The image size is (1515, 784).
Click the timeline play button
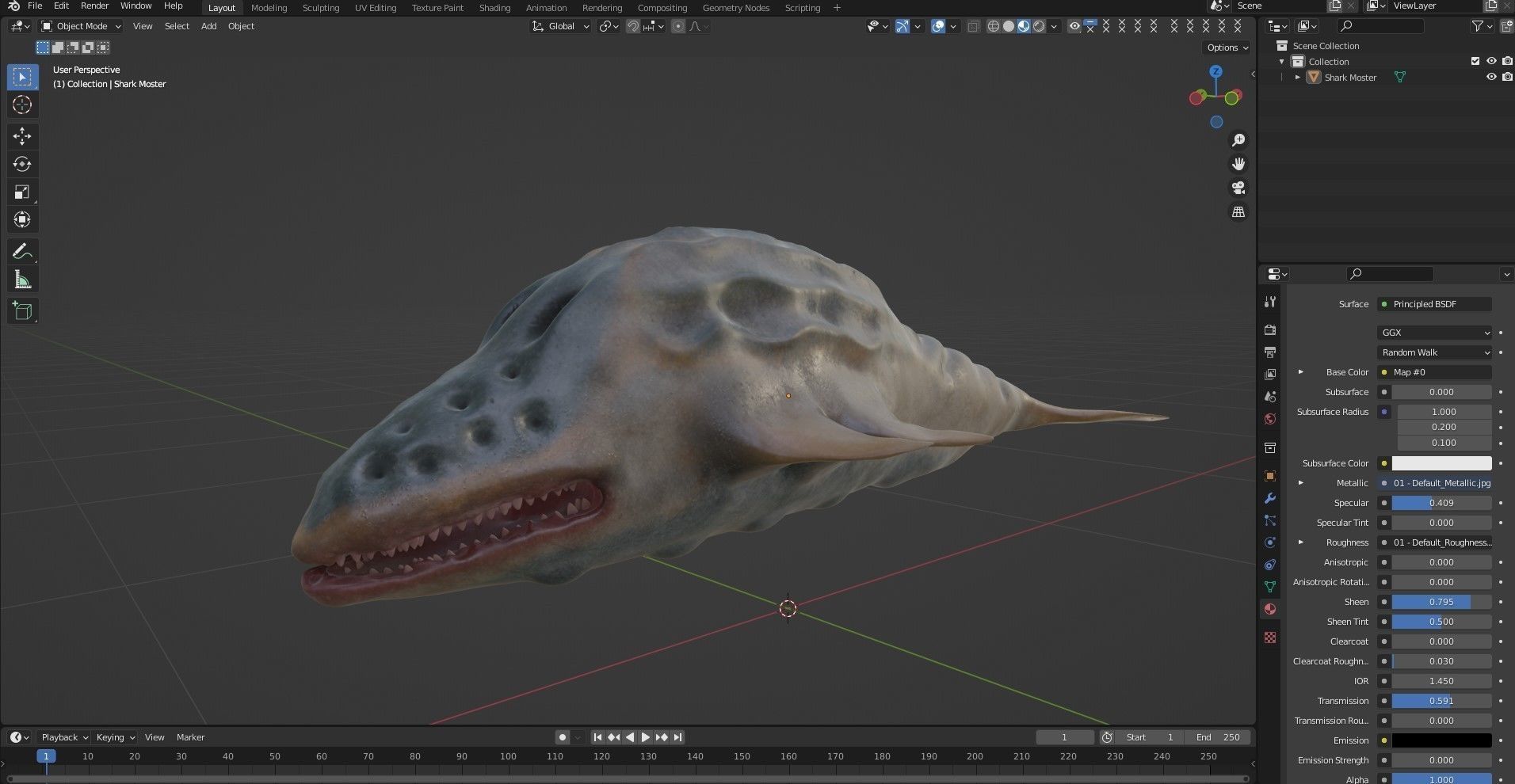click(x=646, y=737)
